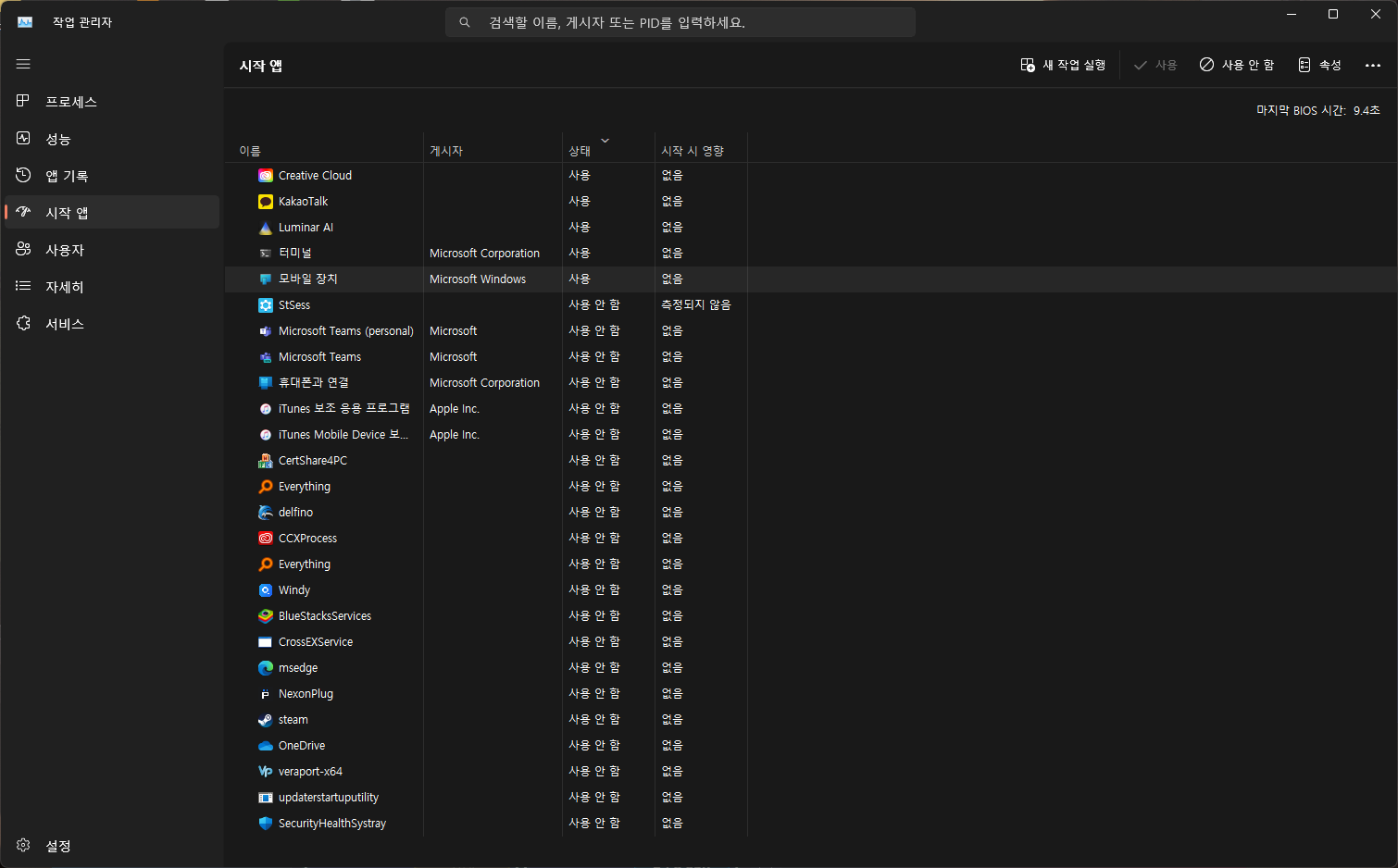This screenshot has height=868, width=1398.
Task: Click the msedge app icon
Action: (266, 668)
